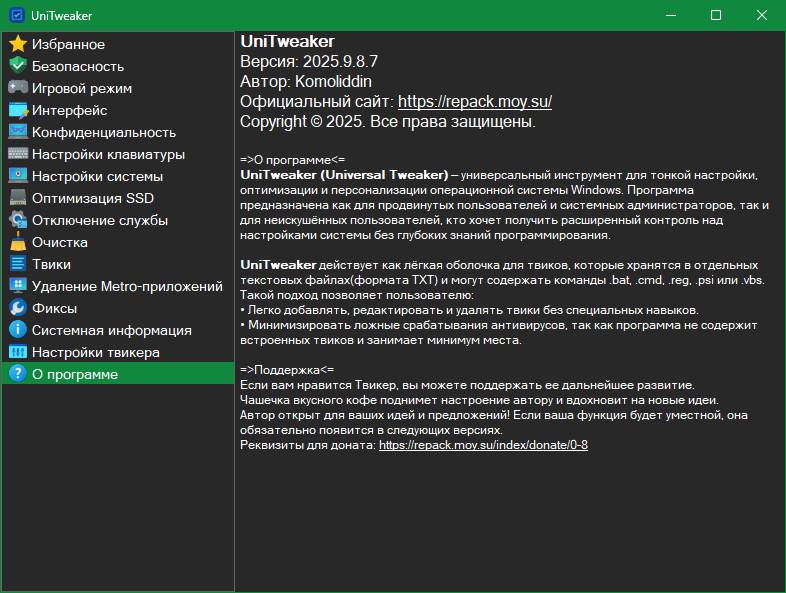Viewport: 786px width, 593px height.
Task: Open the Безопасность section
Action: [x=118, y=66]
